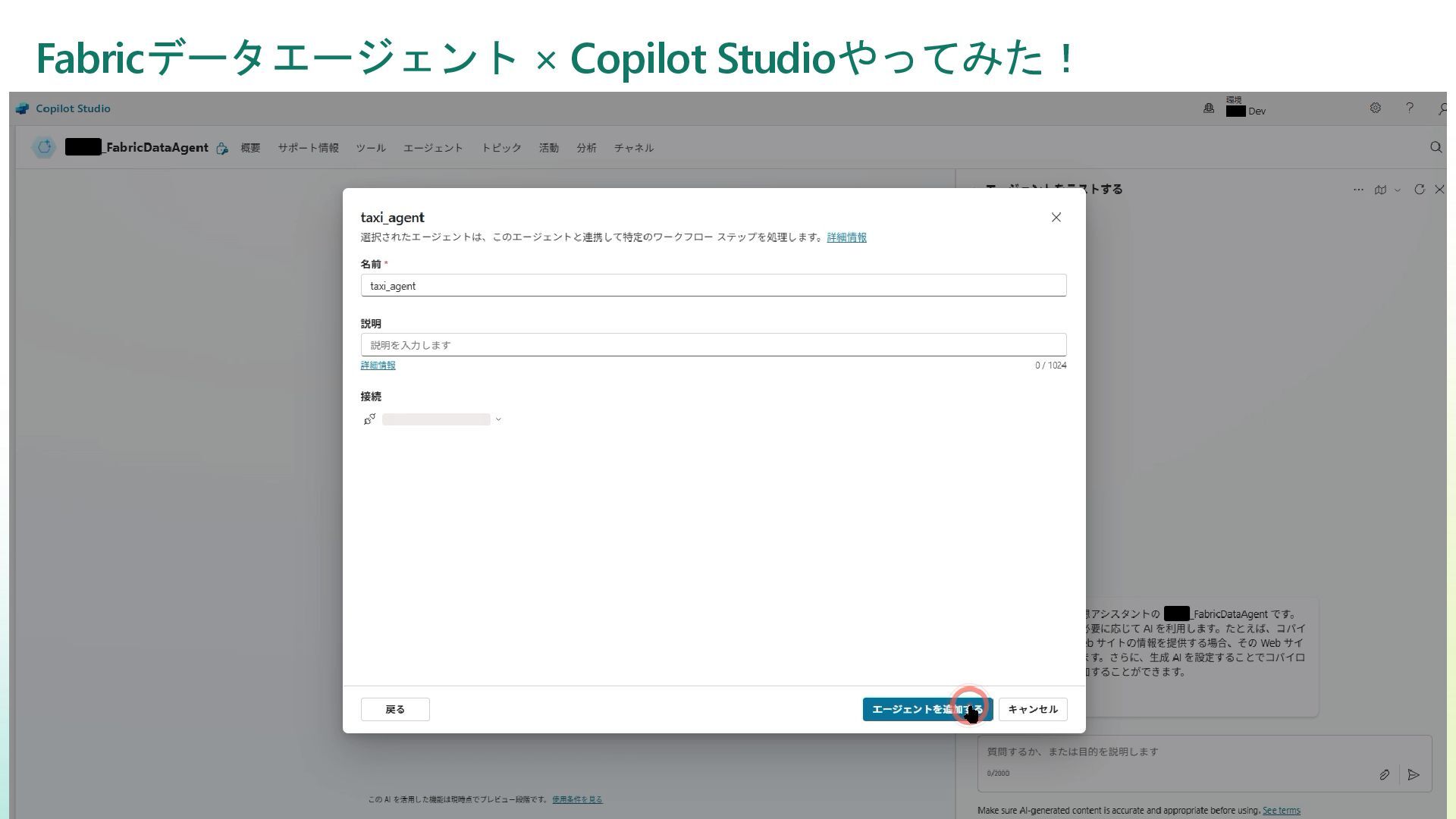Open the トピック tab
Screen dimensions: 1456x819
pos(501,148)
